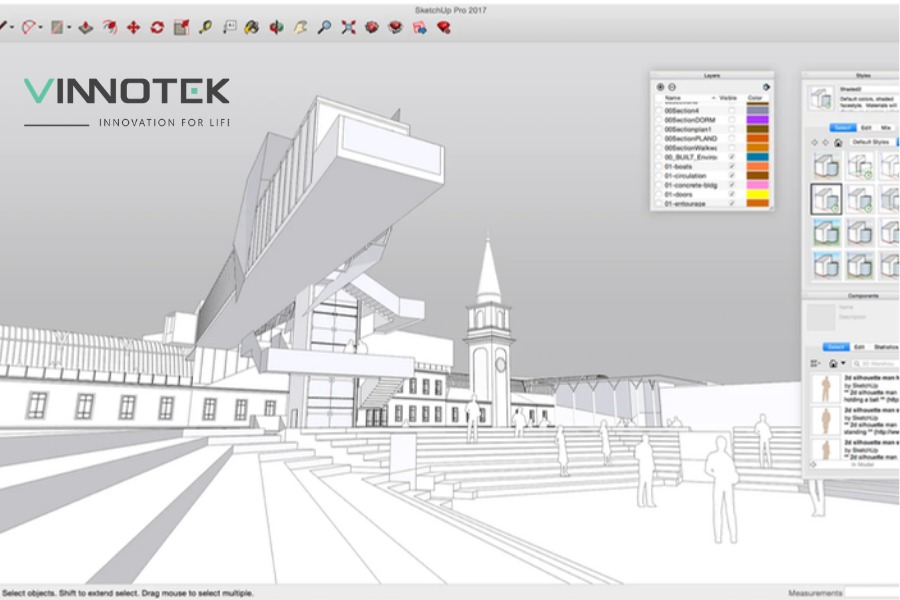Click Styles back navigation arrow
Screen dimensions: 900x600
click(814, 142)
